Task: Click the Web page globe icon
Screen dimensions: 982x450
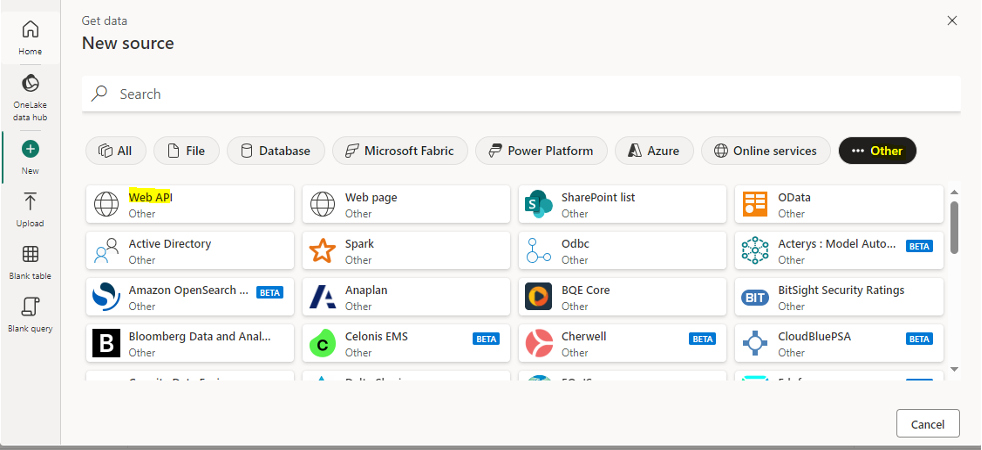Action: point(323,204)
